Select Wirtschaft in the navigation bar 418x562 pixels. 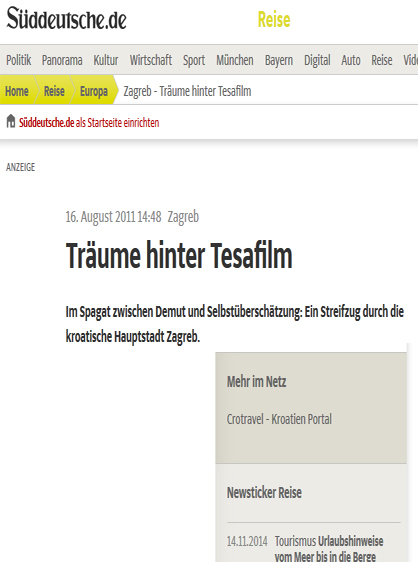[x=151, y=60]
